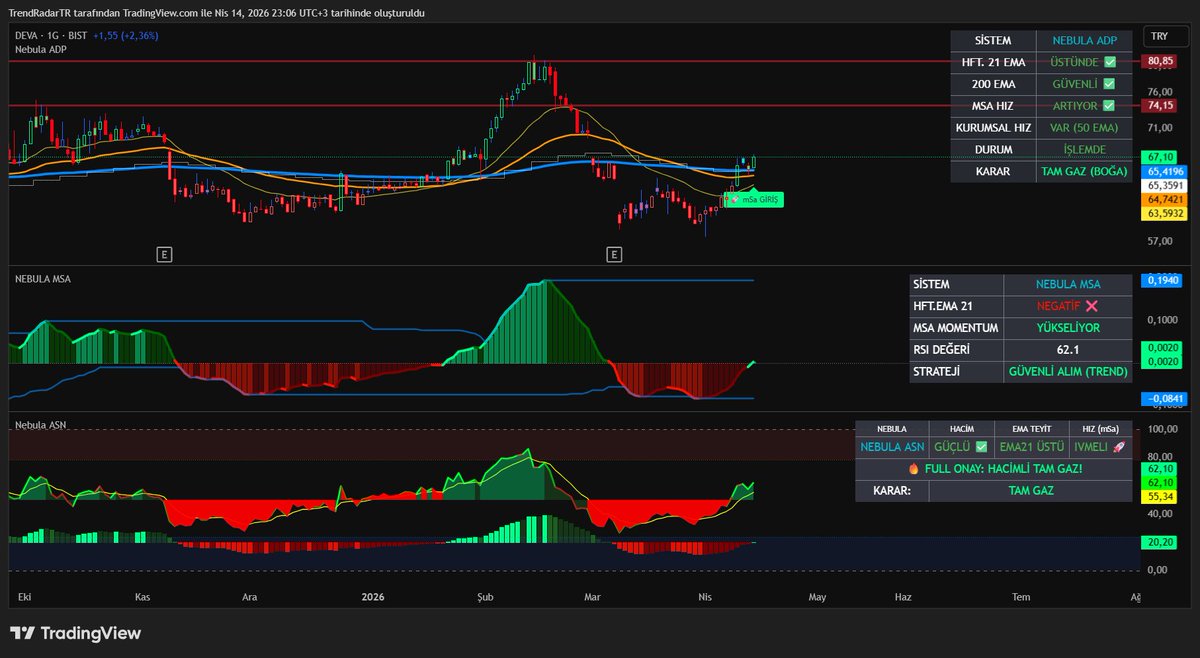
Task: Click the 55,34 yellow ASN label
Action: 1160,496
